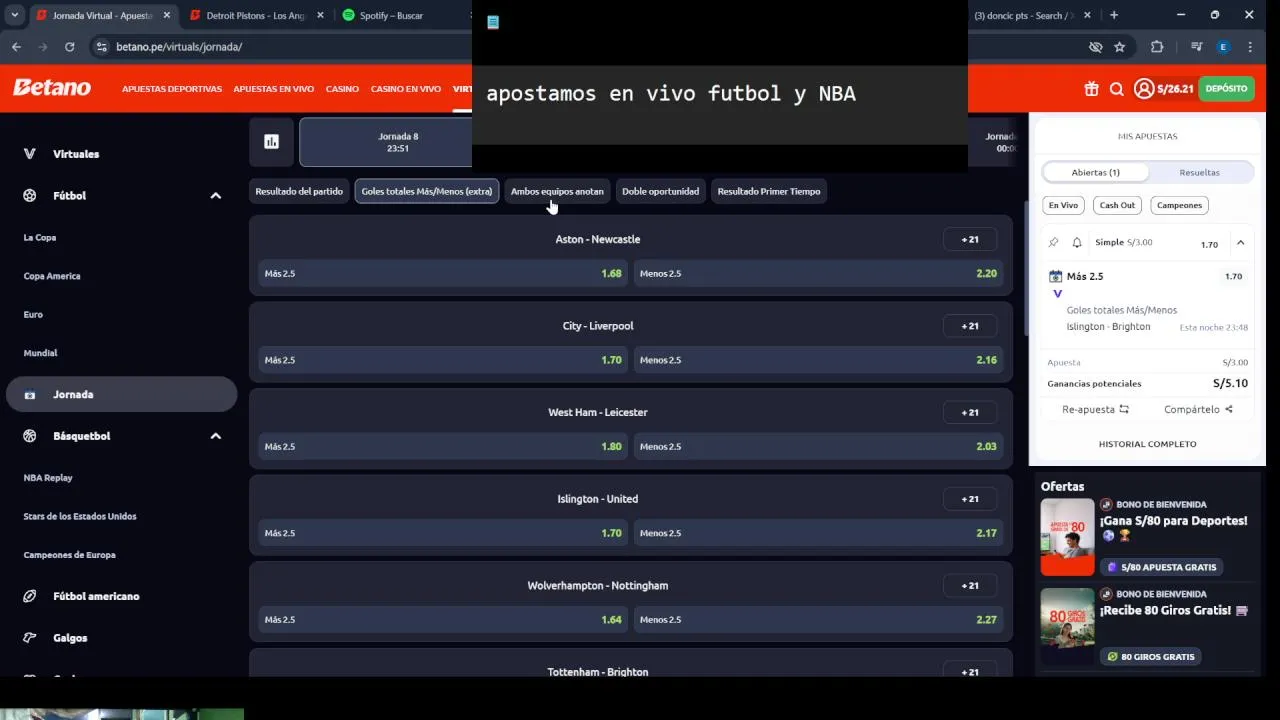Open the Chrome three-dot menu
The width and height of the screenshot is (1280, 720).
pyautogui.click(x=1250, y=47)
